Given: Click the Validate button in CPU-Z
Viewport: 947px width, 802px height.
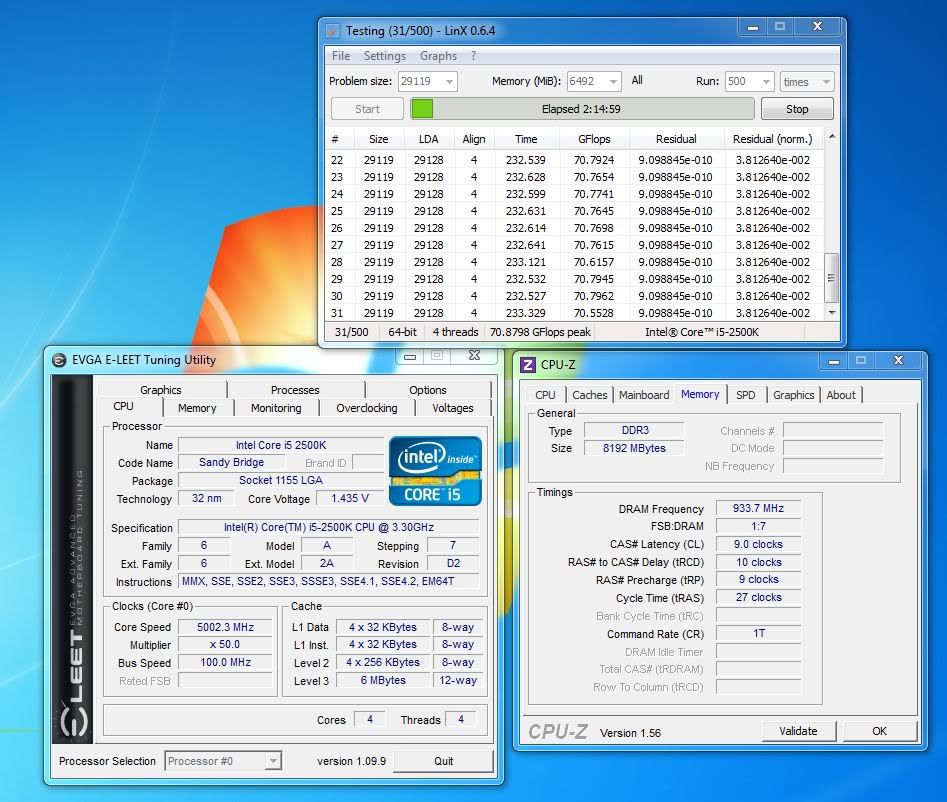Looking at the screenshot, I should 798,731.
